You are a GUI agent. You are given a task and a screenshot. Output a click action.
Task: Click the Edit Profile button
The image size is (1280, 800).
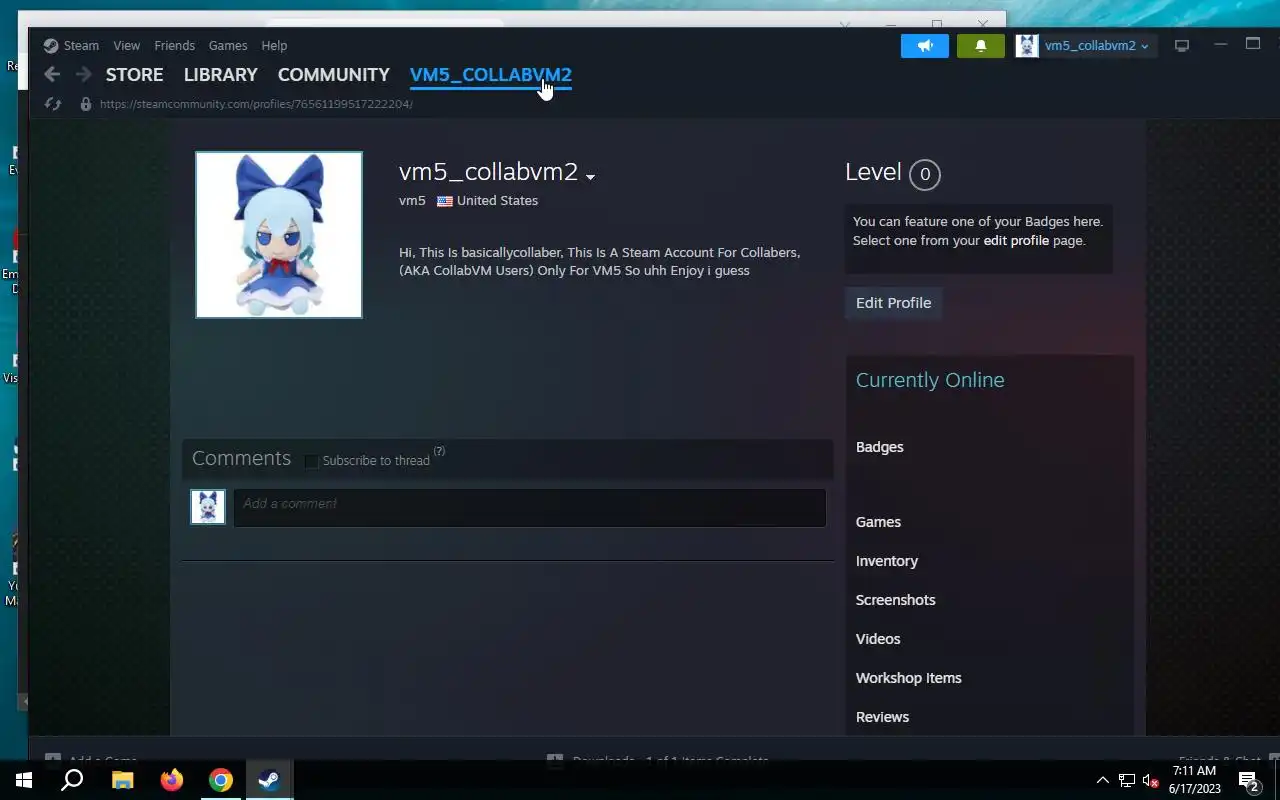tap(893, 303)
